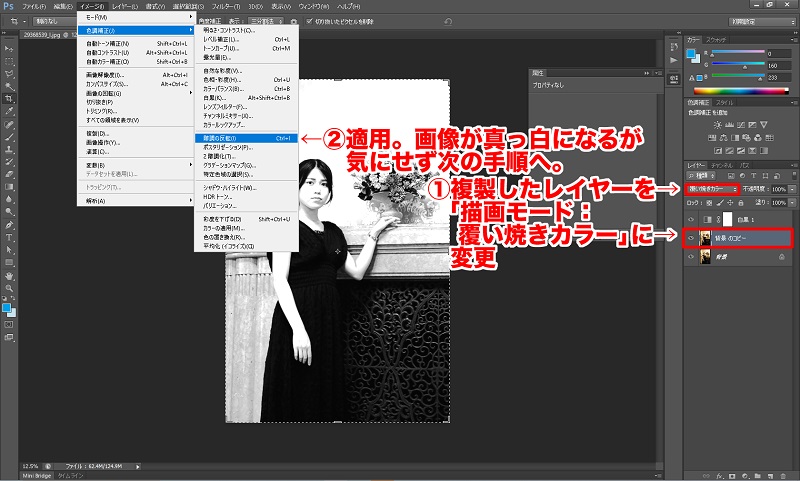
Task: Click the foreground color swatch in Color panel
Action: (691, 54)
